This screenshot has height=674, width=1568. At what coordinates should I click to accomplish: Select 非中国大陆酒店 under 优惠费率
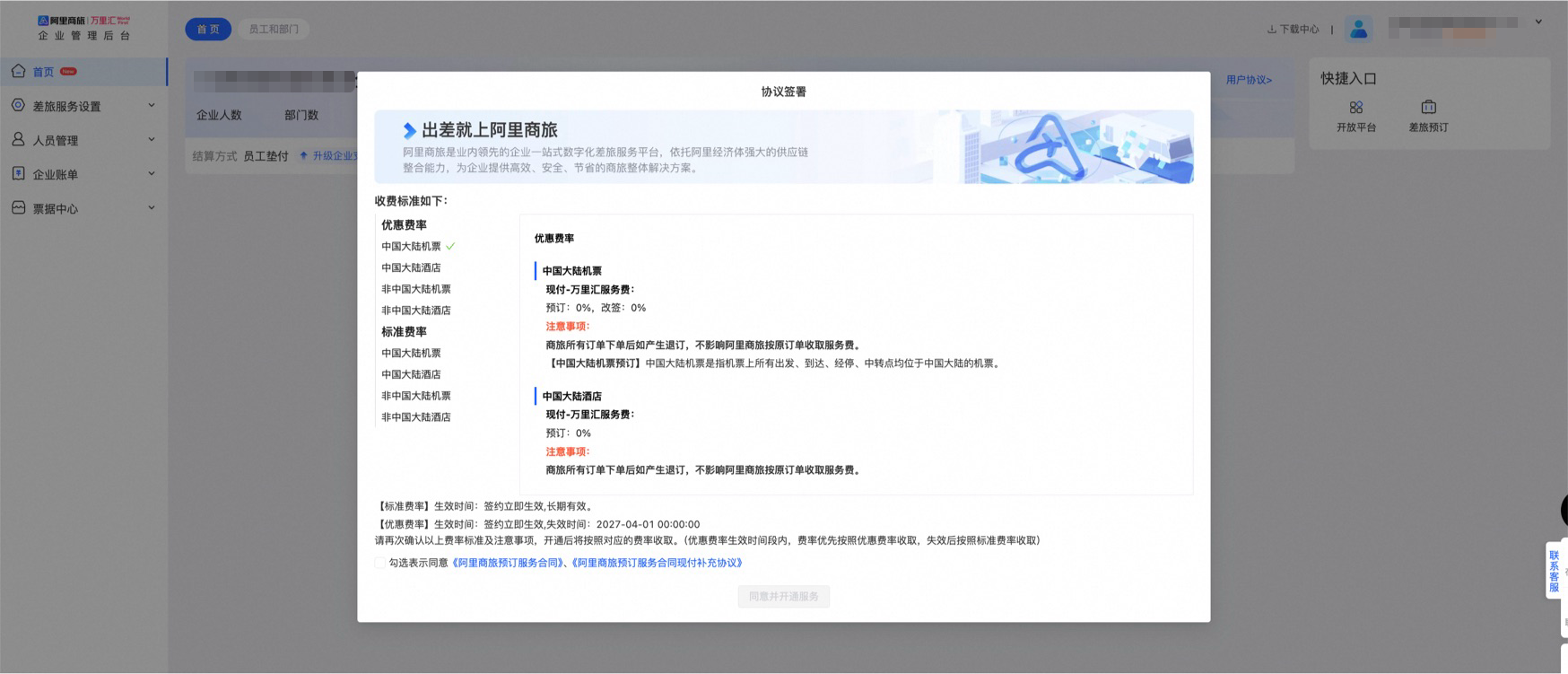tap(416, 311)
